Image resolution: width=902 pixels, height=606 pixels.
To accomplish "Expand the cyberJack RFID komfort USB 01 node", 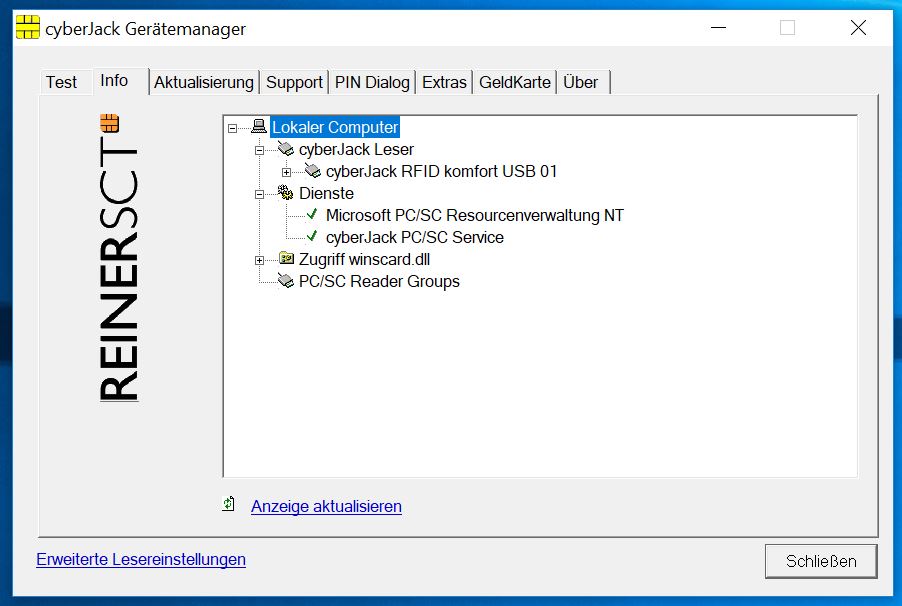I will 286,172.
